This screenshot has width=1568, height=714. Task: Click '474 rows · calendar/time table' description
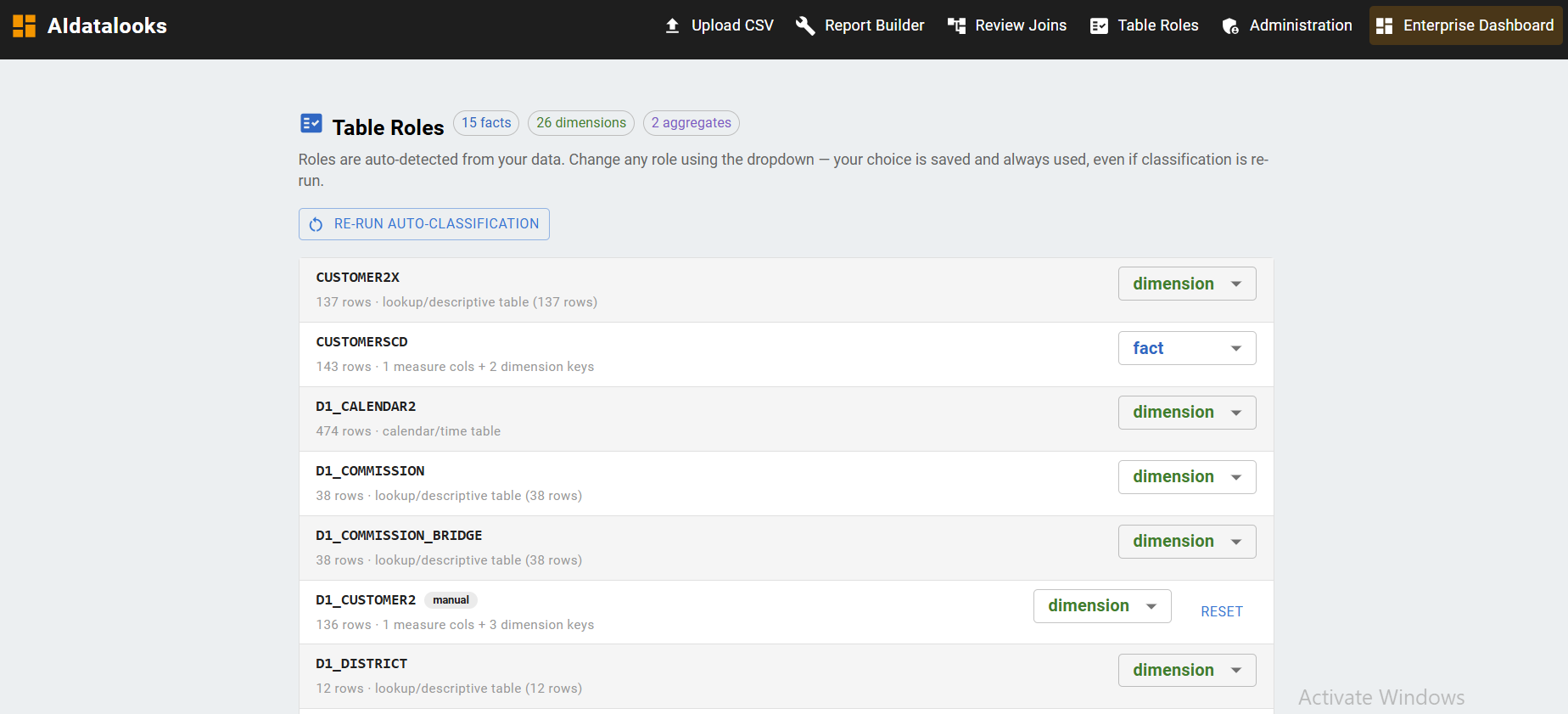pos(408,431)
